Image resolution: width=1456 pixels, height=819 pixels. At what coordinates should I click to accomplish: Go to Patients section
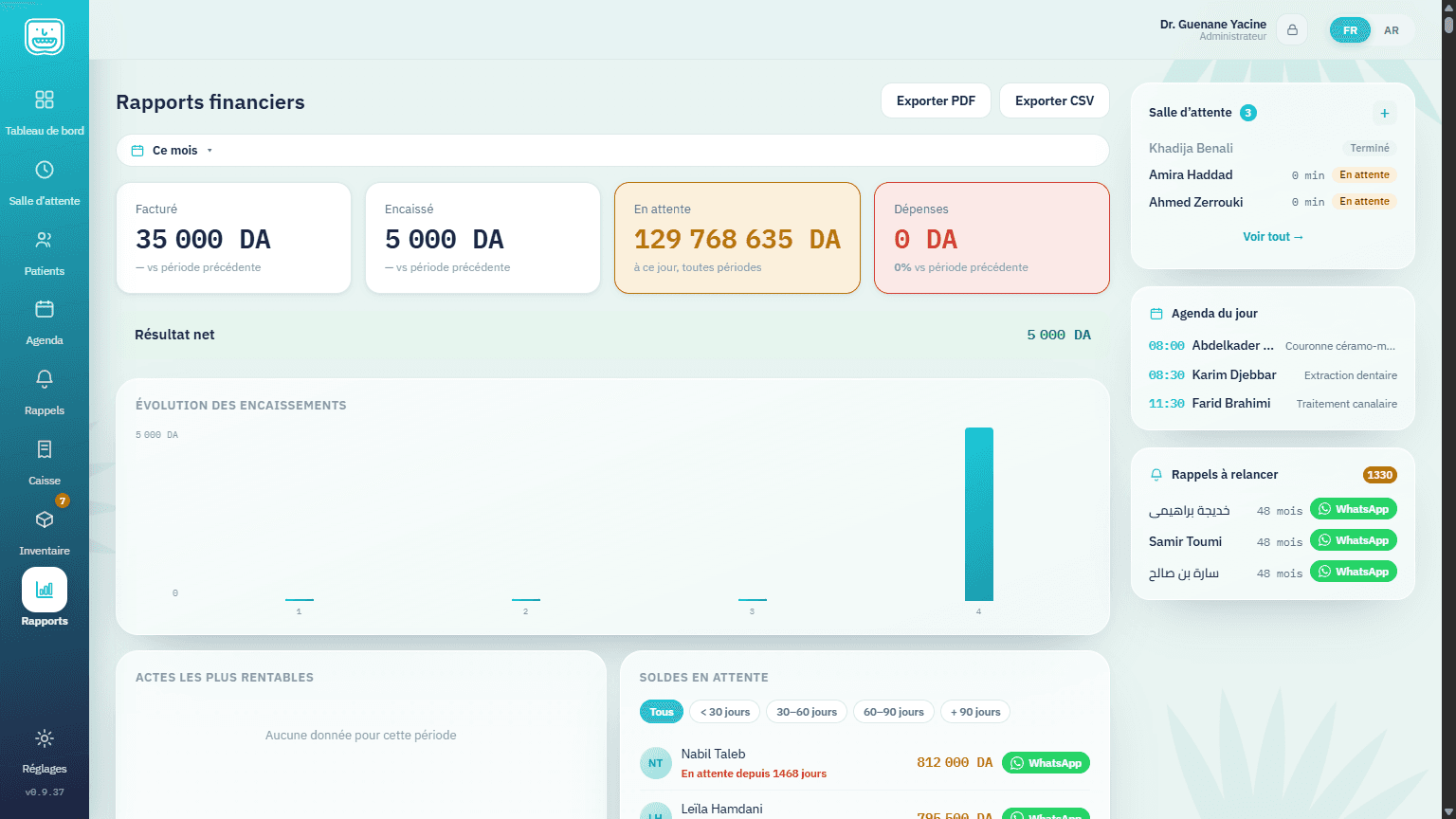pyautogui.click(x=45, y=252)
